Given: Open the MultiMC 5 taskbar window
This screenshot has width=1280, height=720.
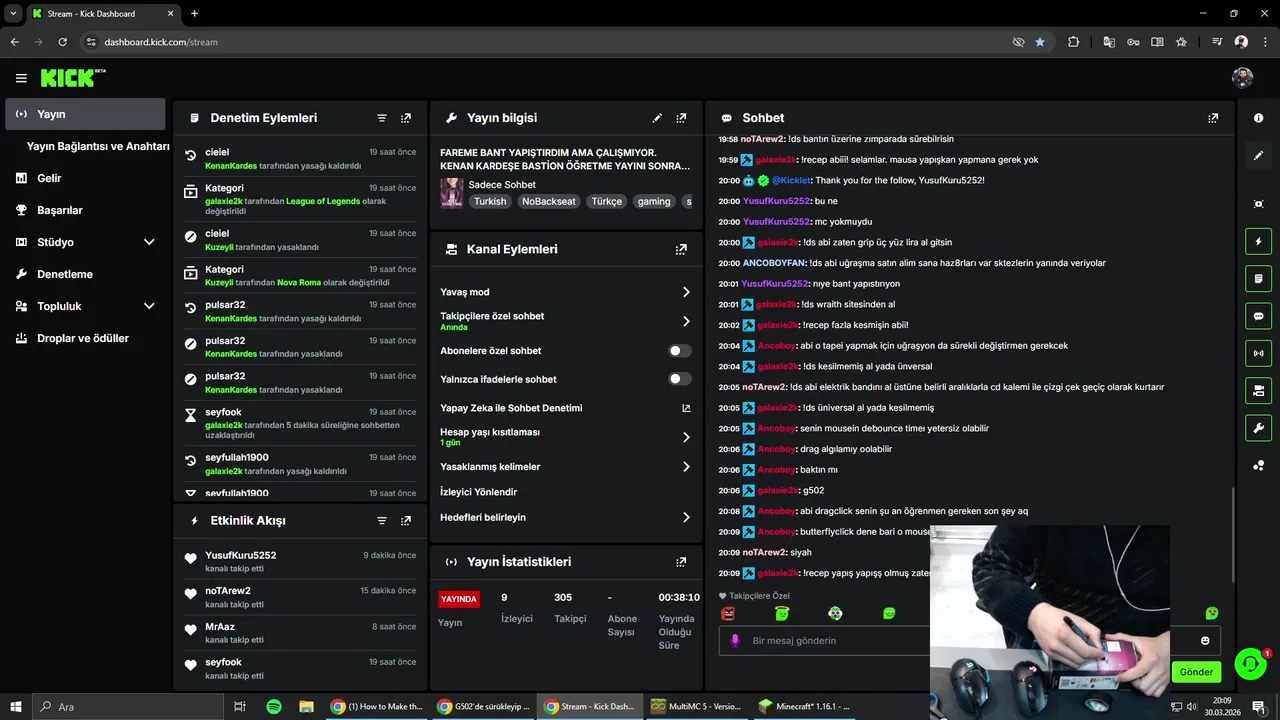Looking at the screenshot, I should (697, 706).
